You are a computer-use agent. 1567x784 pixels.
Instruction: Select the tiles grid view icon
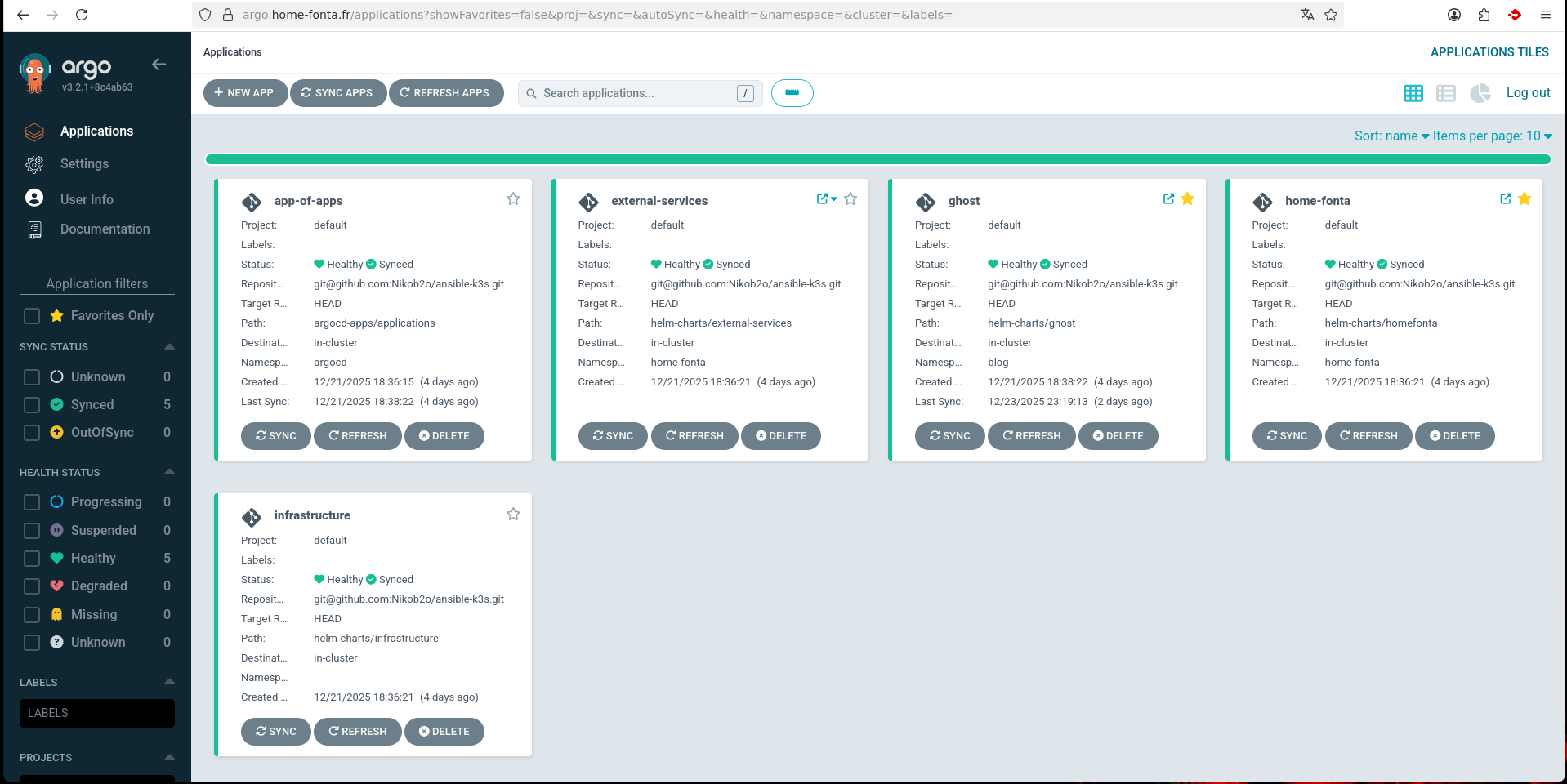(x=1413, y=93)
